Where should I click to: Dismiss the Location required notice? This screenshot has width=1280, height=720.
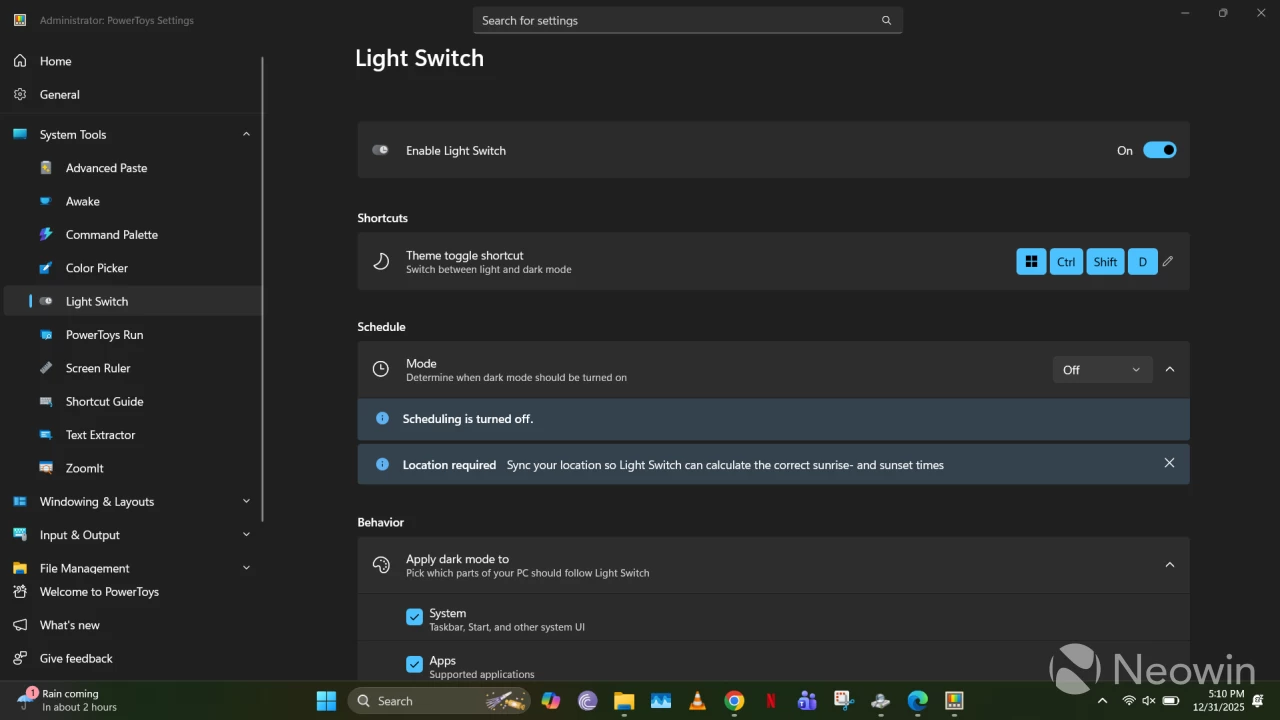1169,463
